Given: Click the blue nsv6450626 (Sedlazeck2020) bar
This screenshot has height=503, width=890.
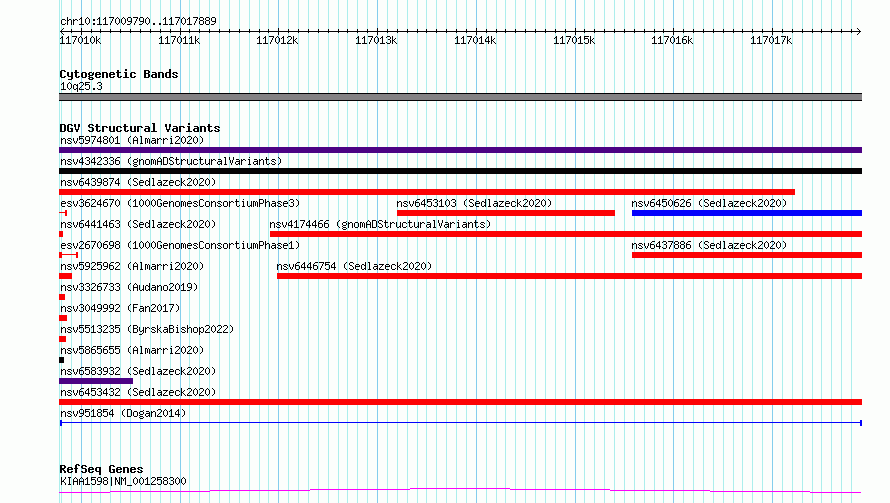Looking at the screenshot, I should coord(747,213).
